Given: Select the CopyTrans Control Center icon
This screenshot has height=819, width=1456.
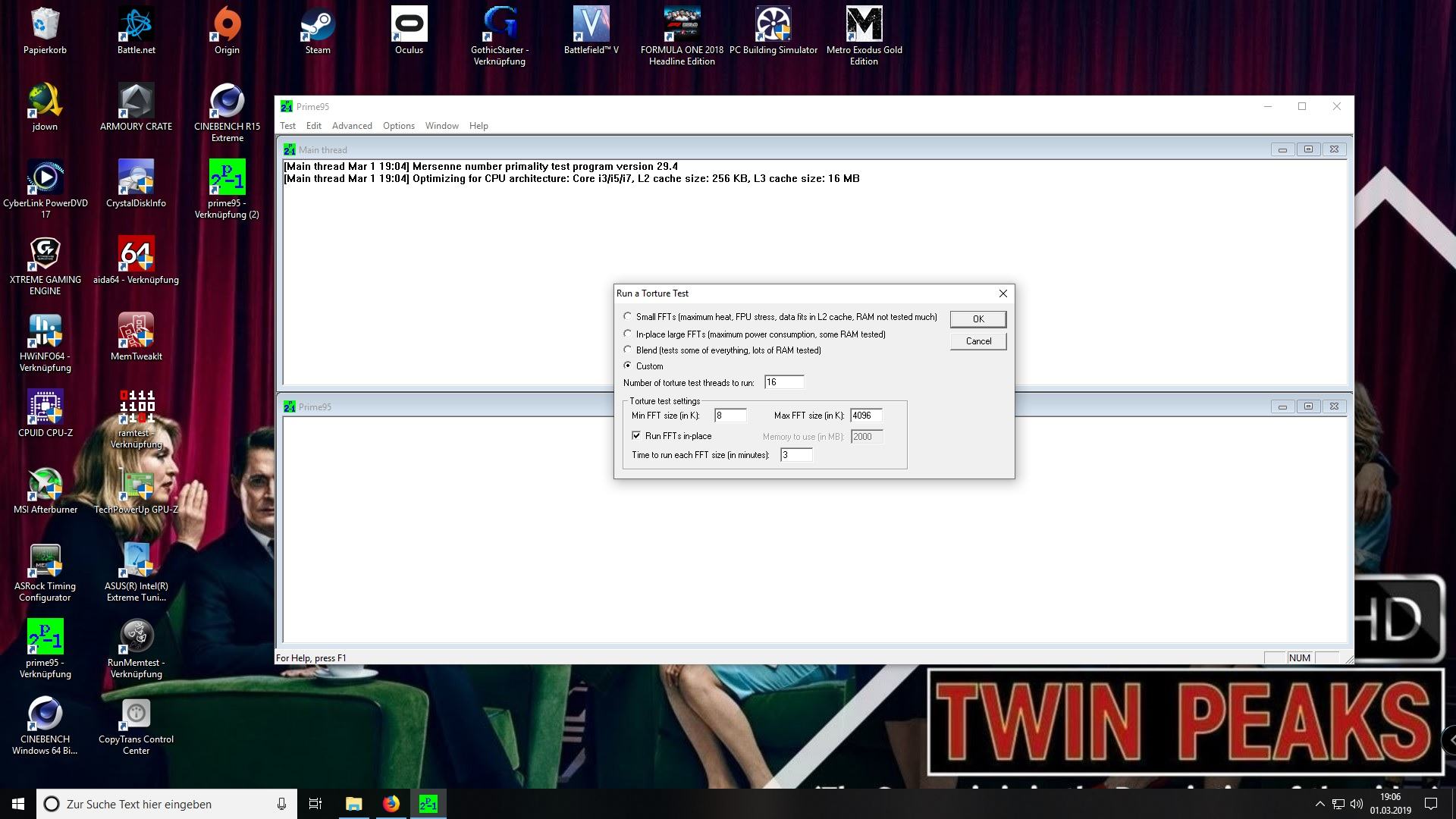Looking at the screenshot, I should click(x=136, y=726).
